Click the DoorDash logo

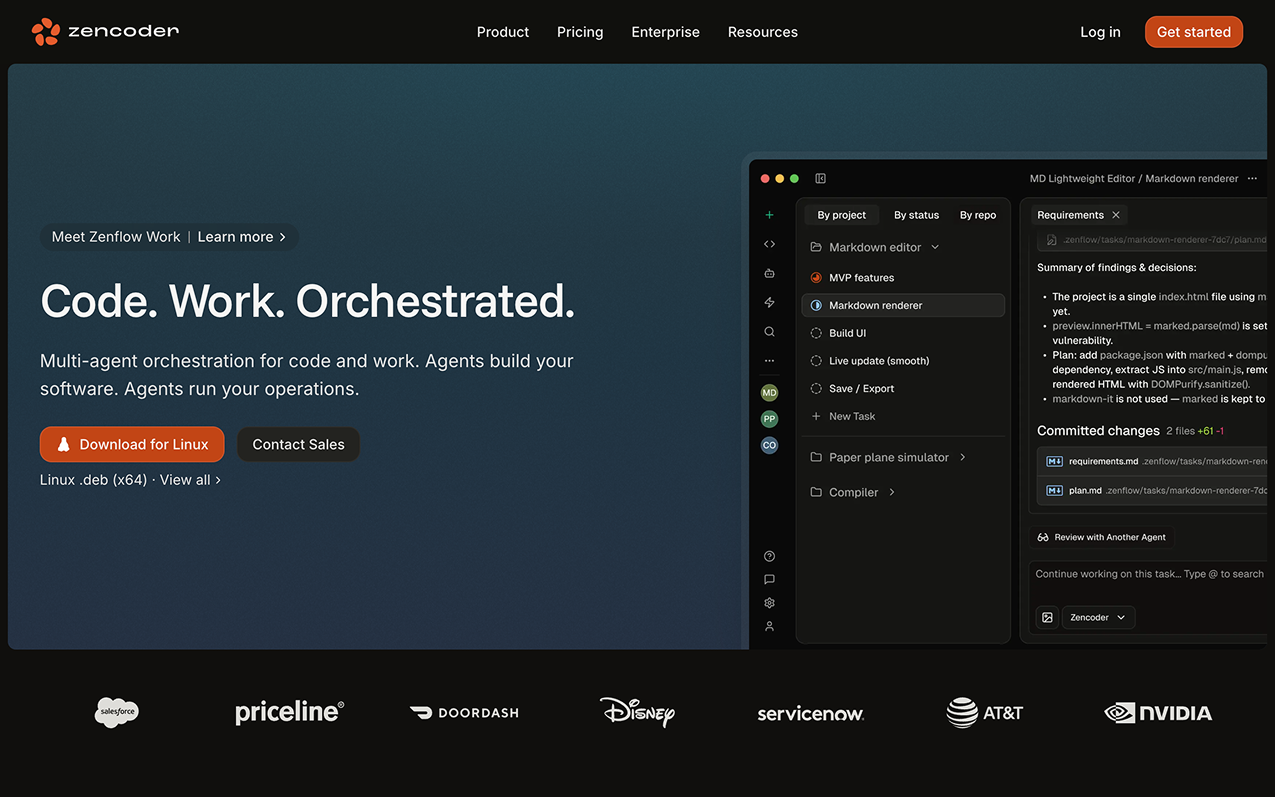pyautogui.click(x=464, y=713)
